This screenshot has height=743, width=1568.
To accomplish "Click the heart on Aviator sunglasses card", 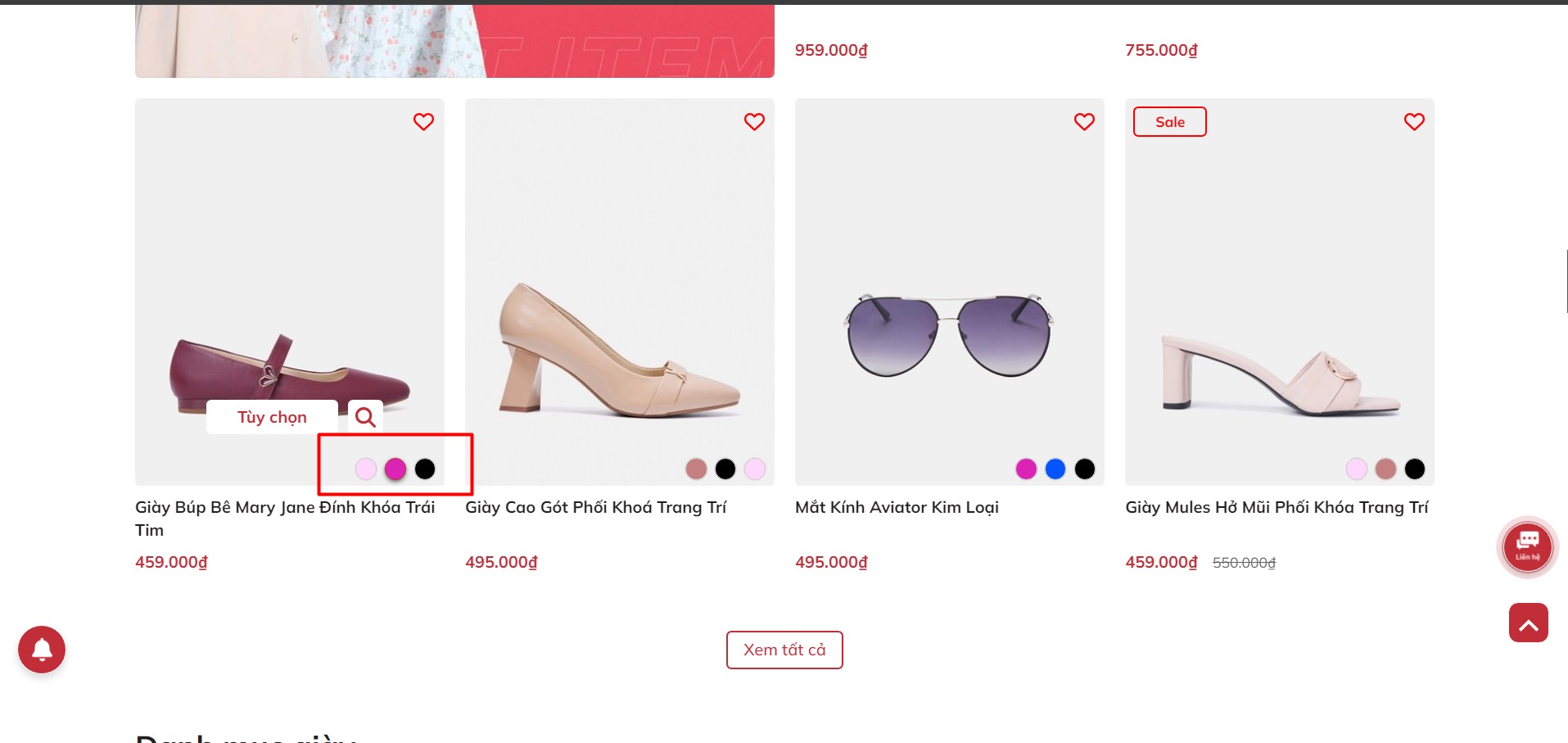I will [1084, 122].
